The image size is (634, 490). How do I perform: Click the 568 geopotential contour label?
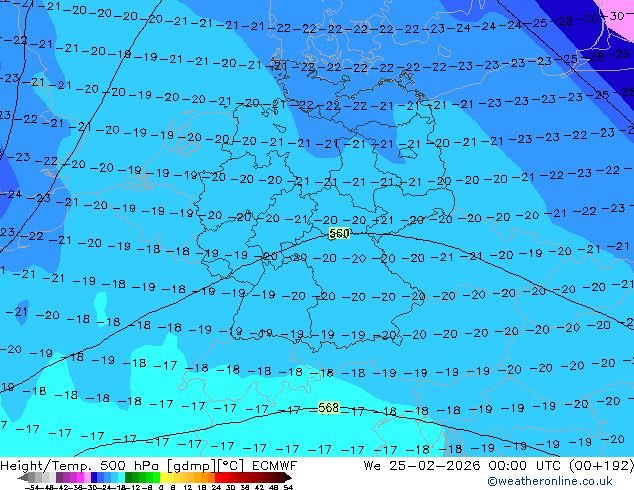[328, 408]
